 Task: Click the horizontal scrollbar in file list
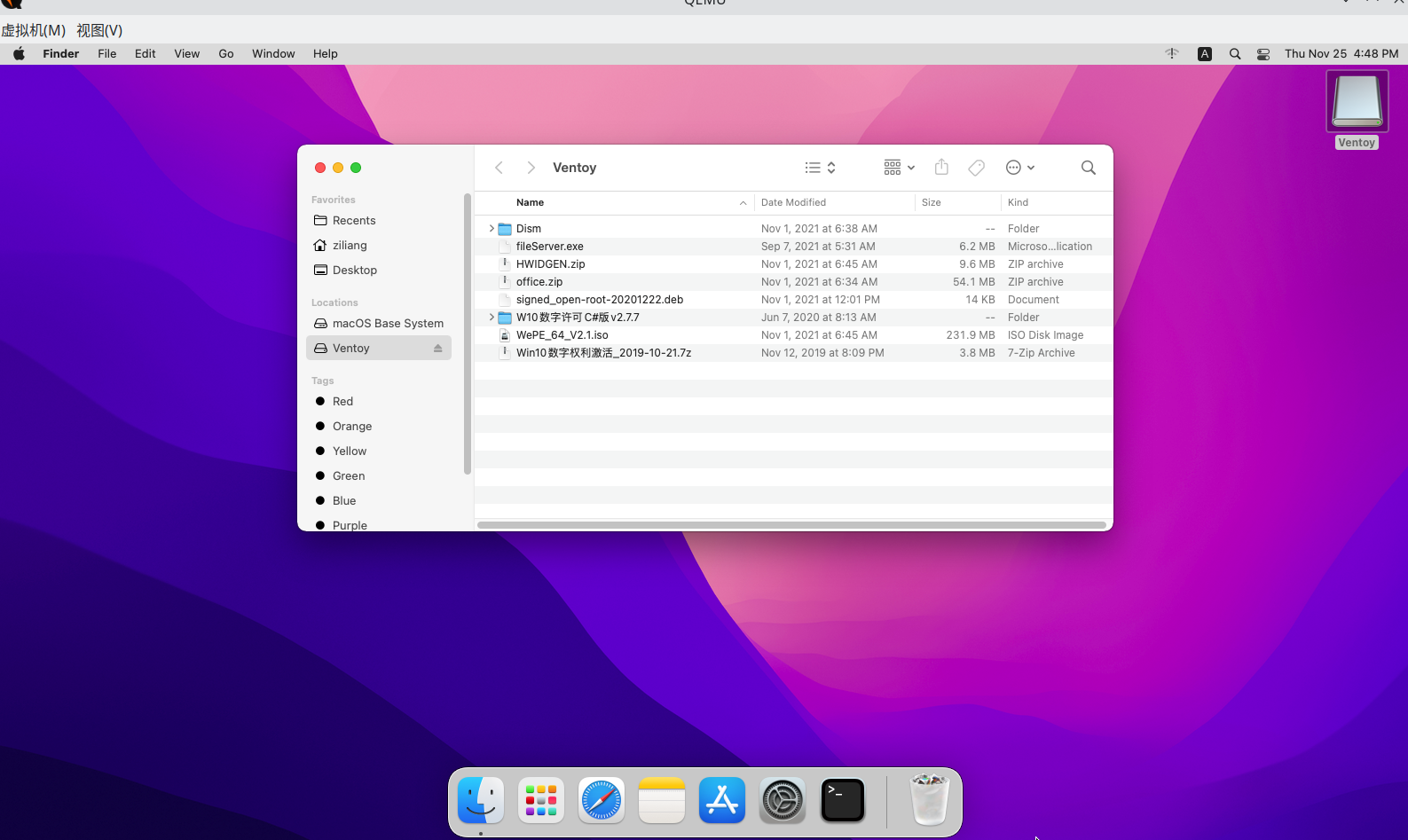[791, 525]
